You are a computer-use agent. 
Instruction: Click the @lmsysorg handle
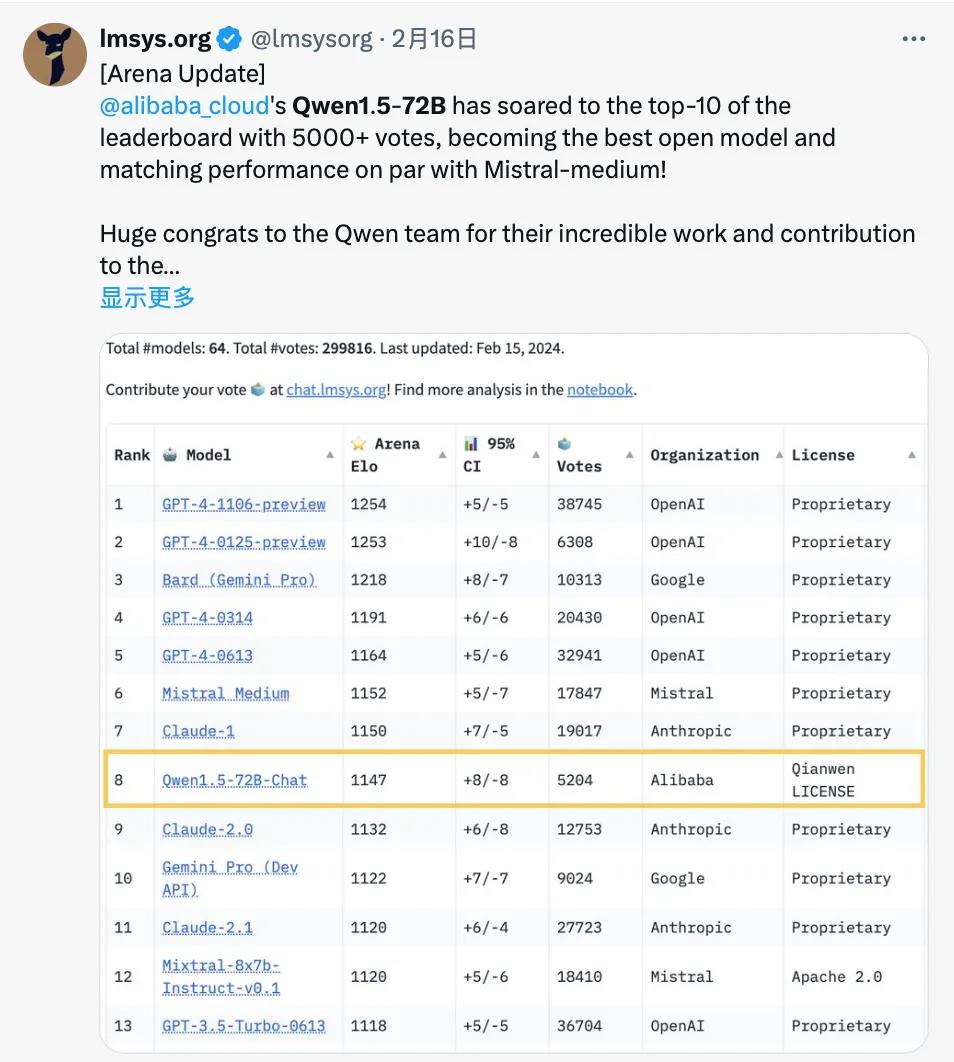pos(309,40)
